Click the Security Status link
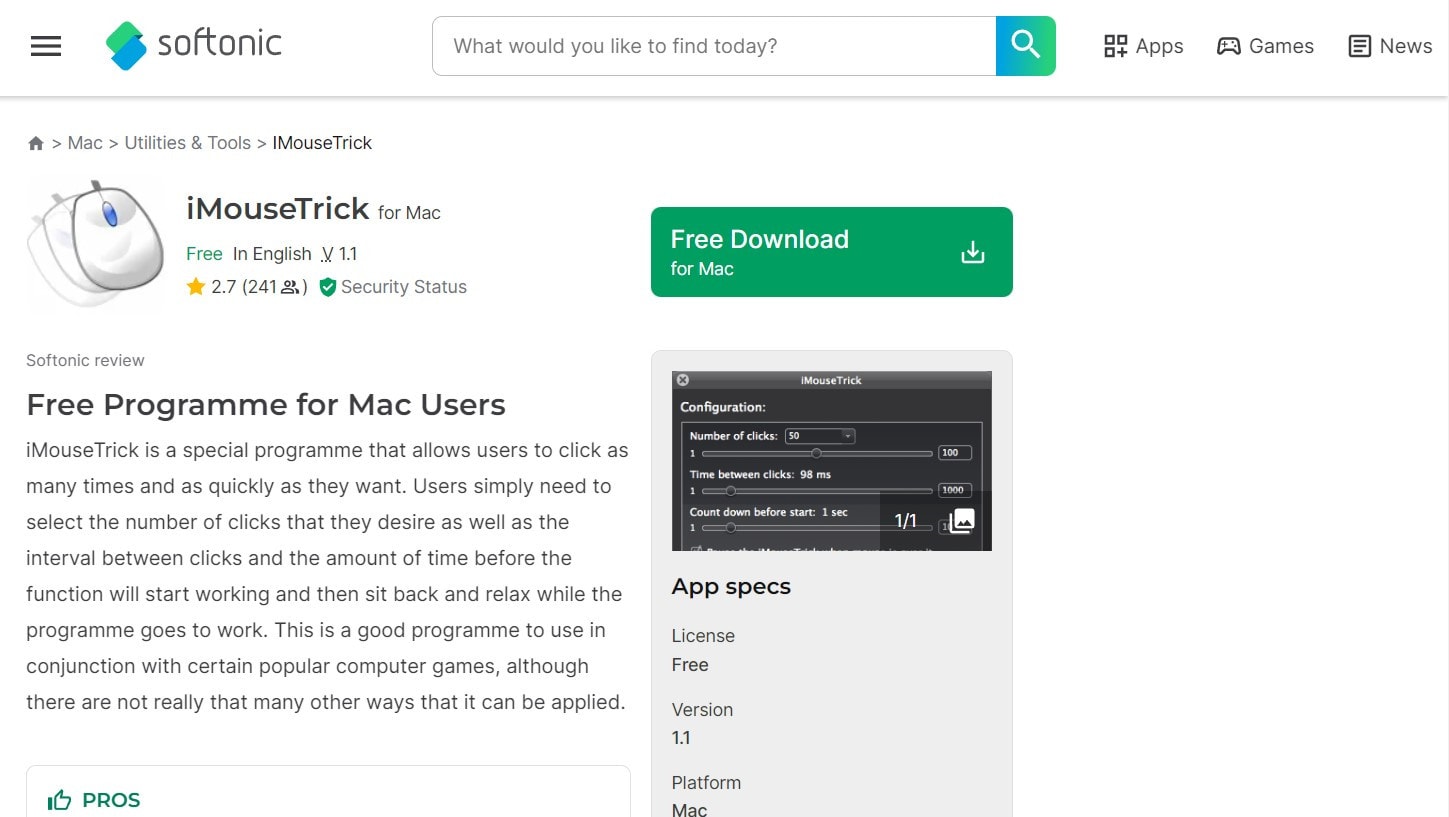 tap(404, 287)
